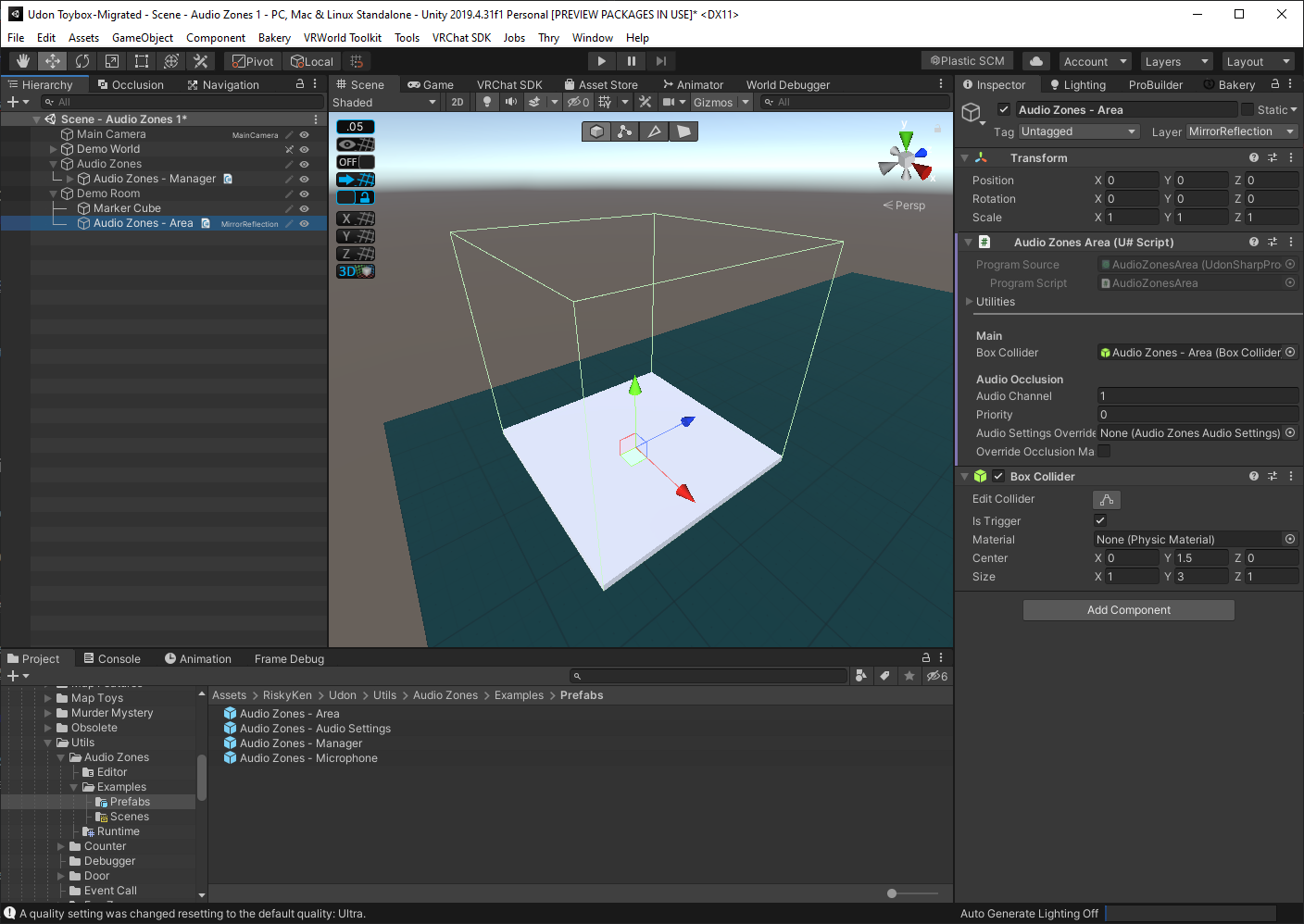Open the Layout dropdown

1258,61
